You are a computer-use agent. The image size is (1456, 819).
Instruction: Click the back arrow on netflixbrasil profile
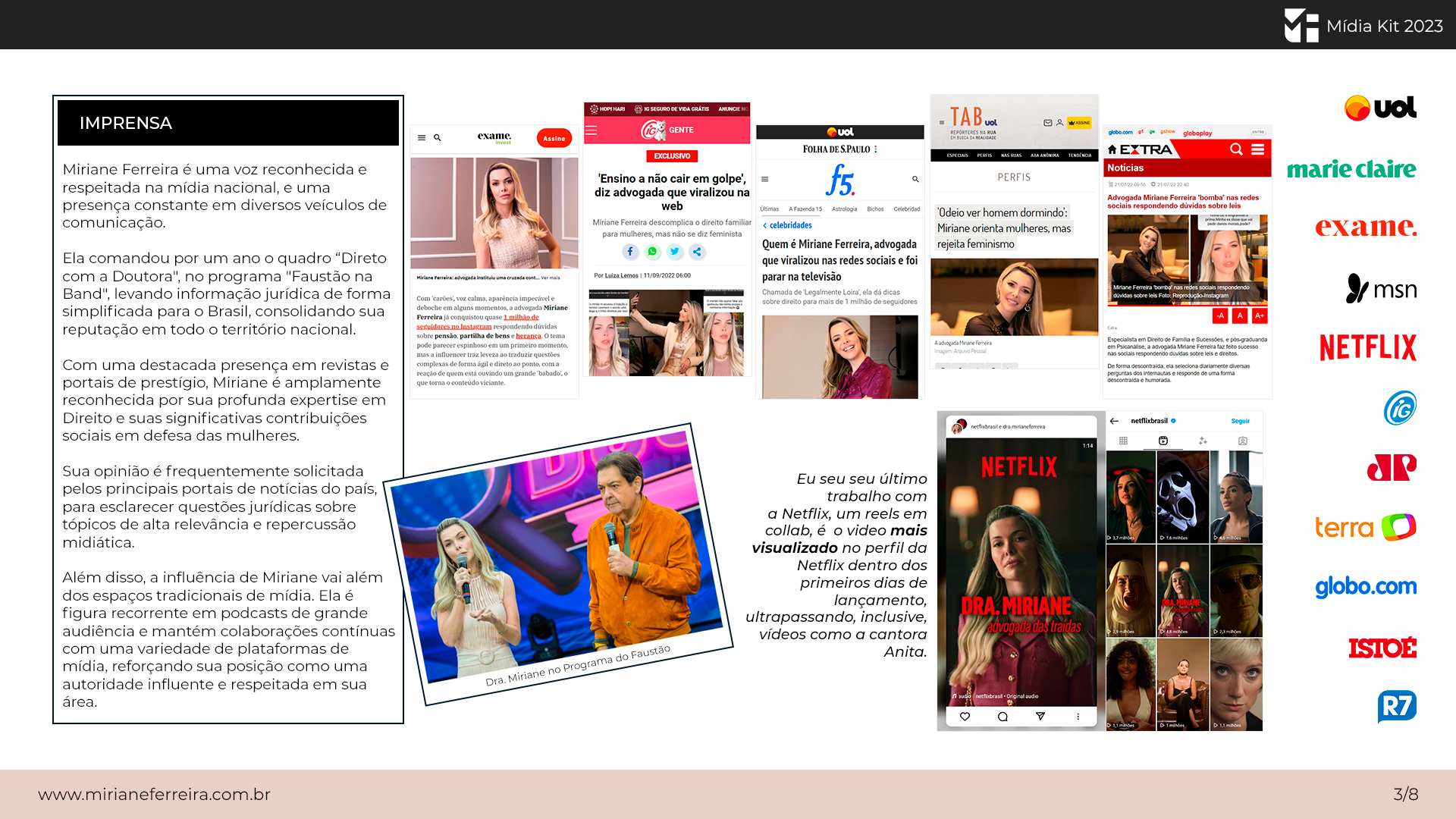[1114, 421]
